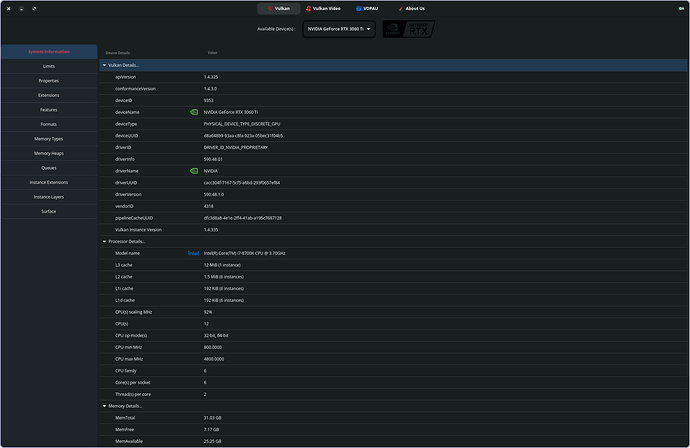Screen dimensions: 690x448
Task: Switch to the Vulkan Video tab
Action: pyautogui.click(x=323, y=8)
